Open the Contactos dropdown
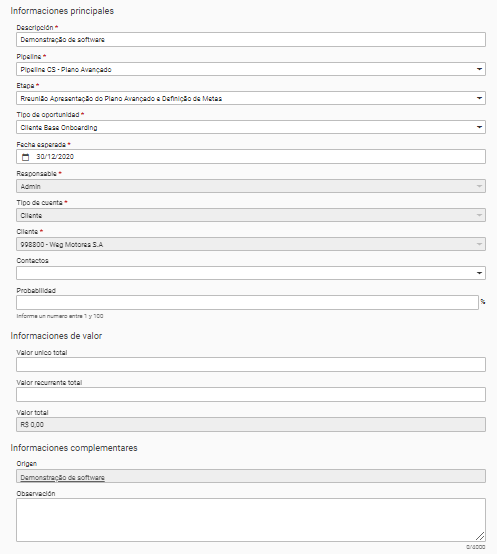497x554 pixels. pyautogui.click(x=251, y=273)
